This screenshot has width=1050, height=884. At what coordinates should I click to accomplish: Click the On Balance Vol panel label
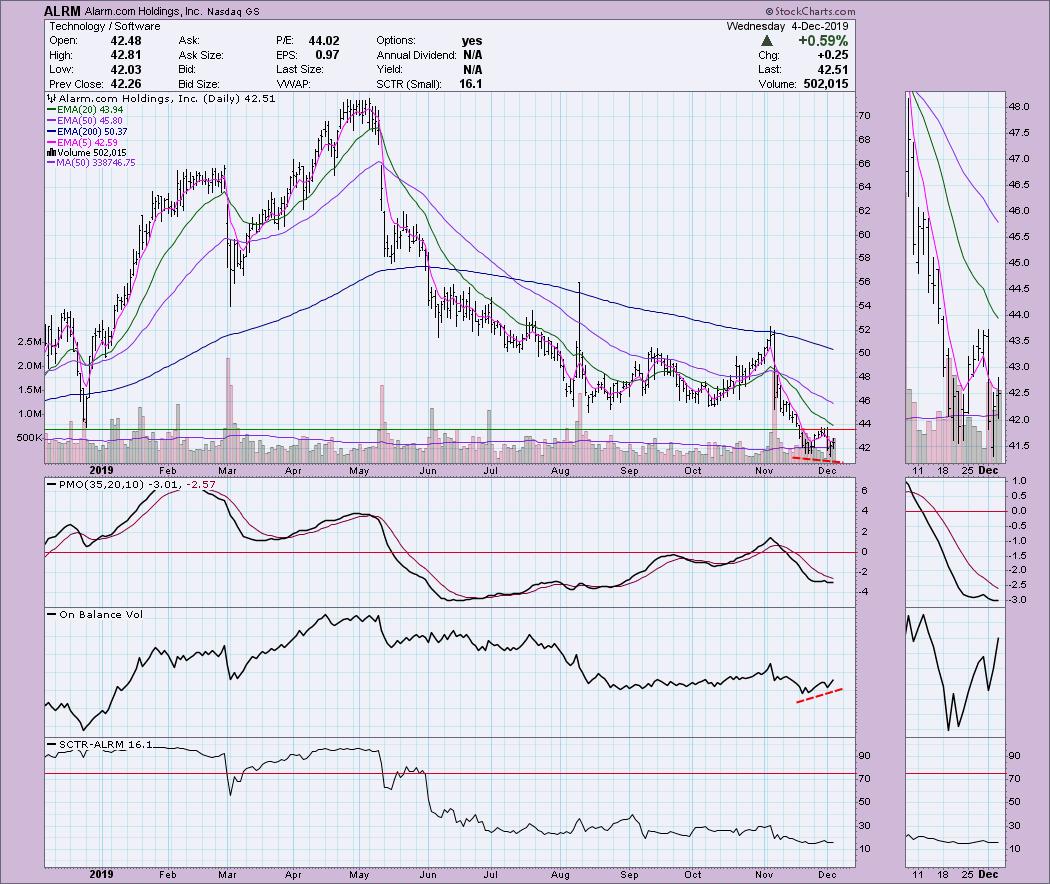(x=94, y=614)
